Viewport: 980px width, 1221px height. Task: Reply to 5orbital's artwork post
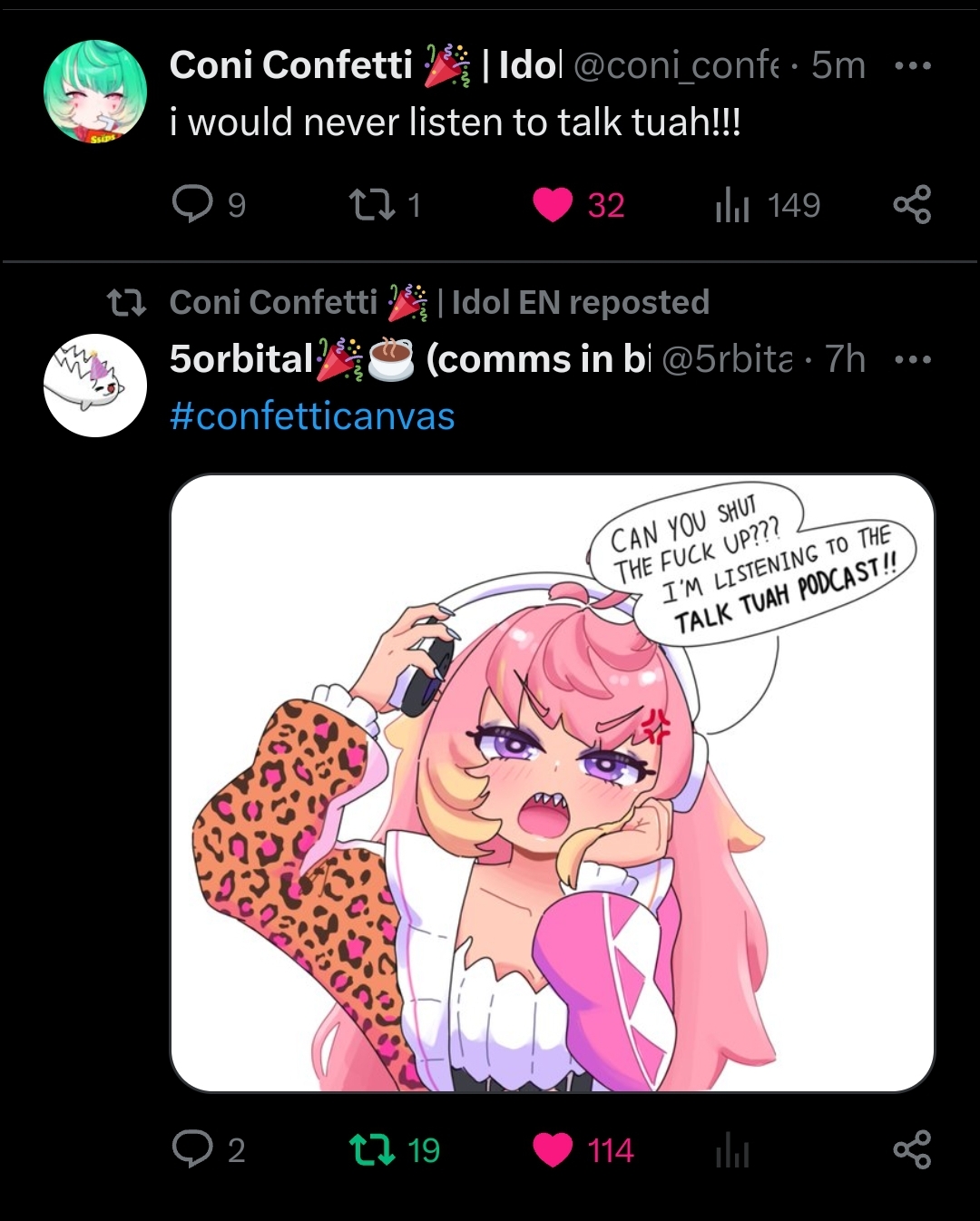[x=191, y=1149]
